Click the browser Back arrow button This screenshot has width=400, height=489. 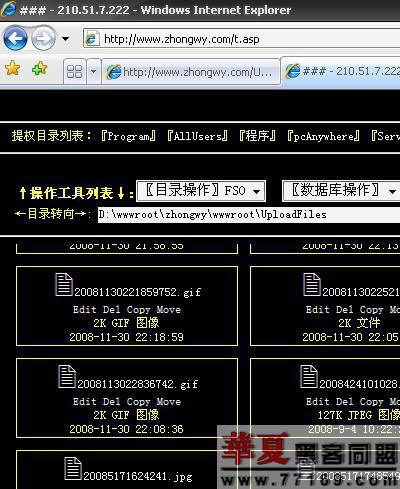coord(15,39)
